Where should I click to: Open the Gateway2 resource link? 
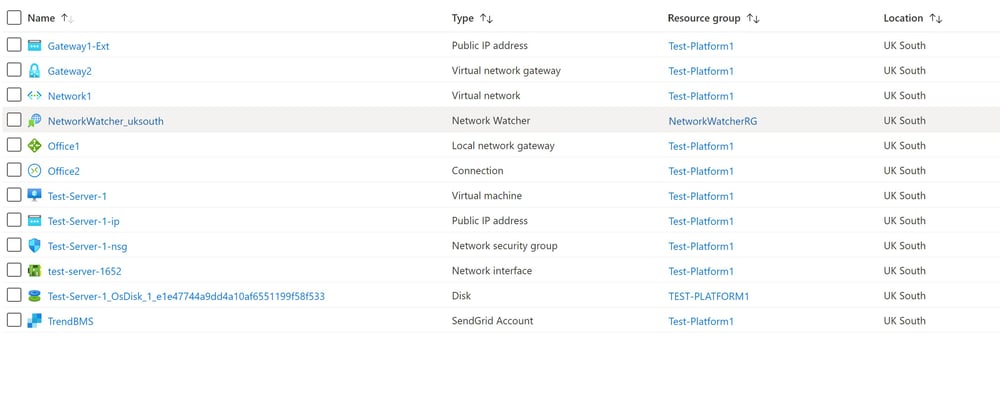(70, 71)
